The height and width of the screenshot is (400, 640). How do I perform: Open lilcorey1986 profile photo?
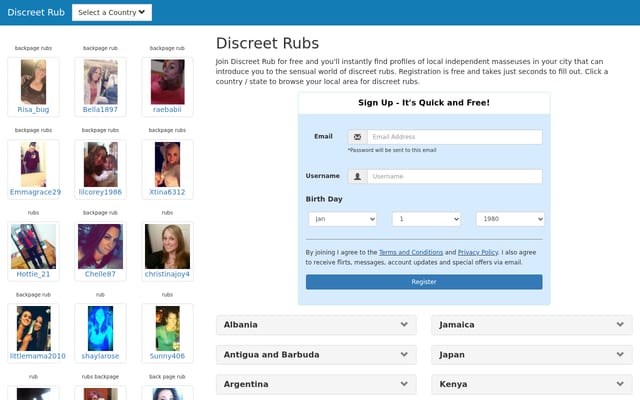pos(100,164)
